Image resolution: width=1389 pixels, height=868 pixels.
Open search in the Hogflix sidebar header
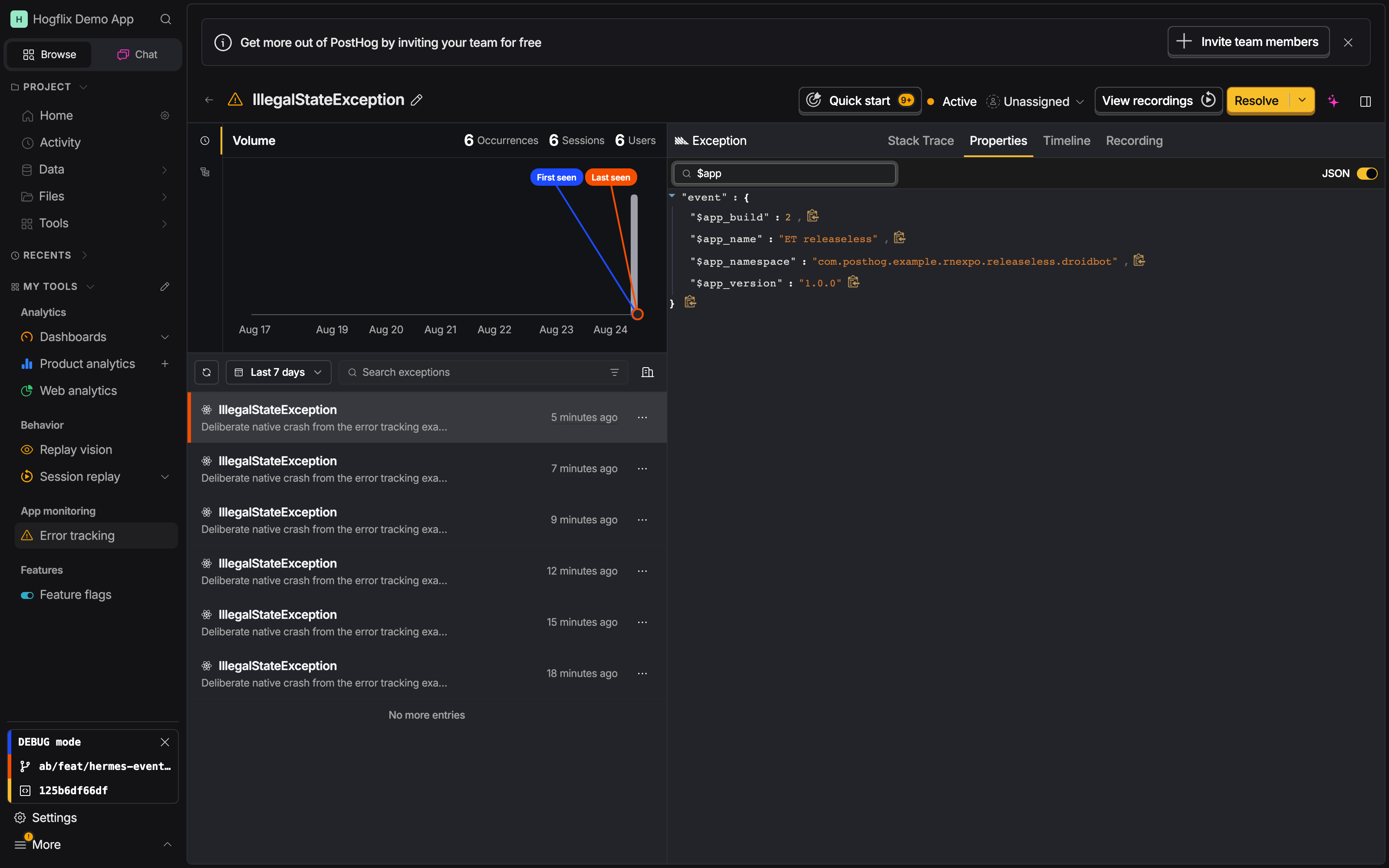coord(165,19)
